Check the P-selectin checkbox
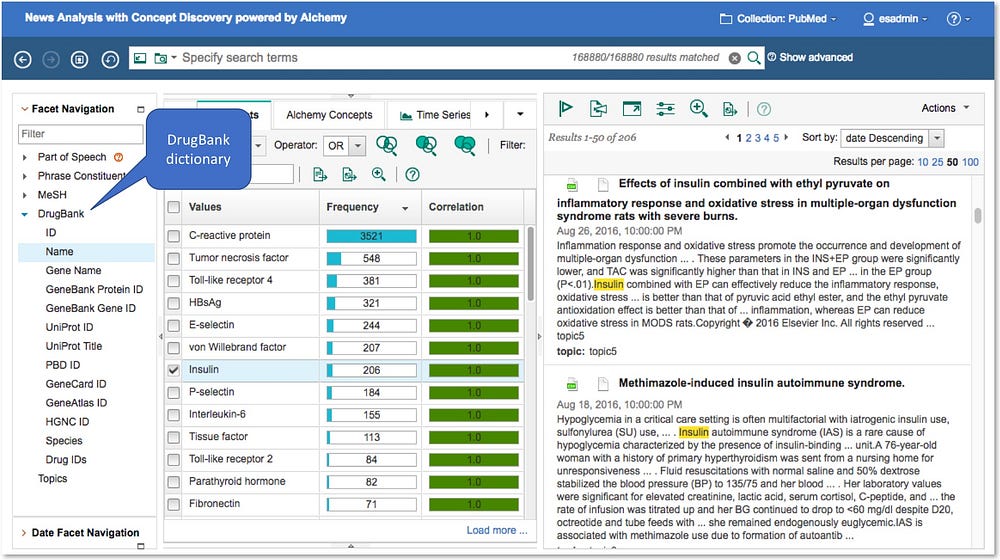The height and width of the screenshot is (560, 1000). coord(173,392)
